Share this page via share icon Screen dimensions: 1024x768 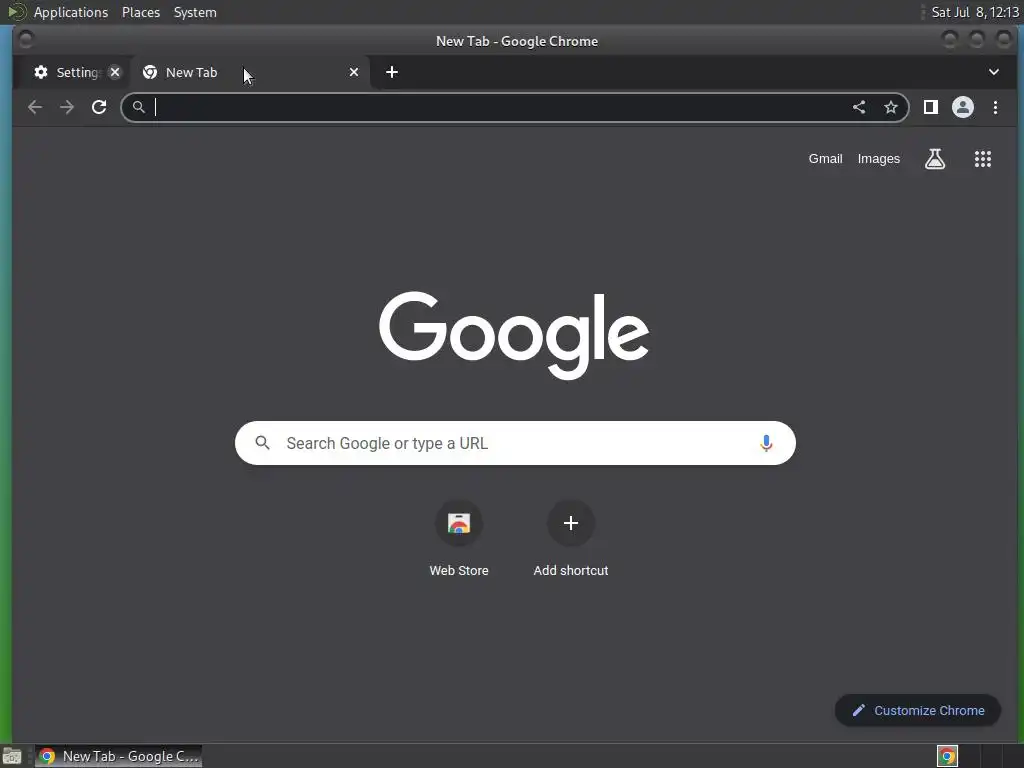859,107
